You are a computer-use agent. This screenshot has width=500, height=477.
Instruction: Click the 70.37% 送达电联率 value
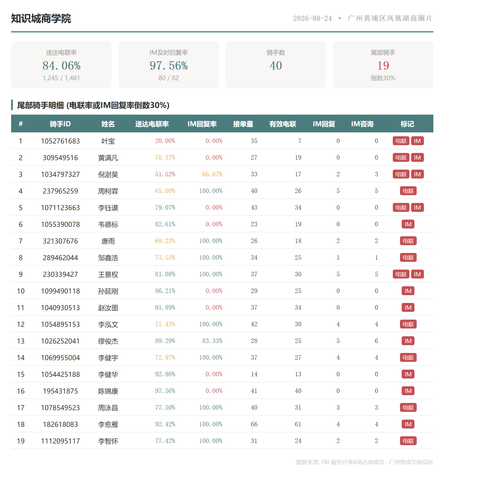[x=165, y=157]
